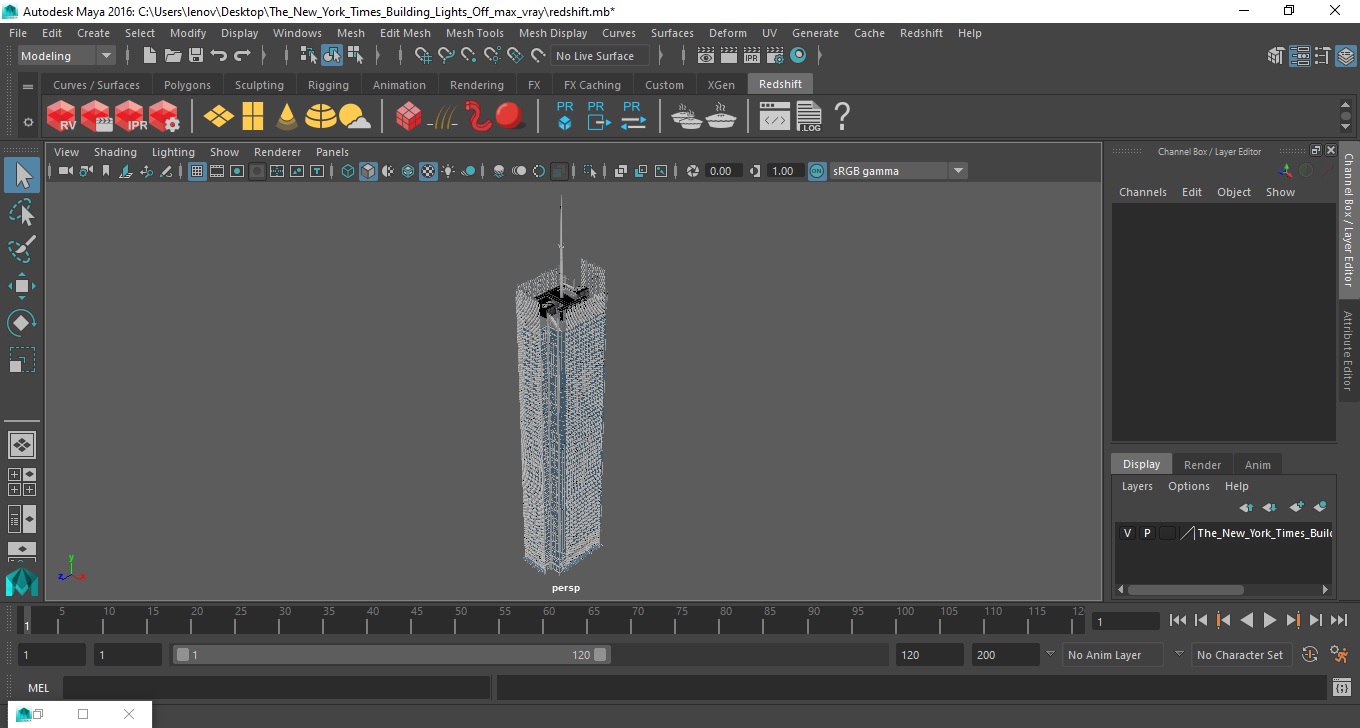Toggle the auto keyframe button
The width and height of the screenshot is (1360, 728).
tap(1310, 655)
